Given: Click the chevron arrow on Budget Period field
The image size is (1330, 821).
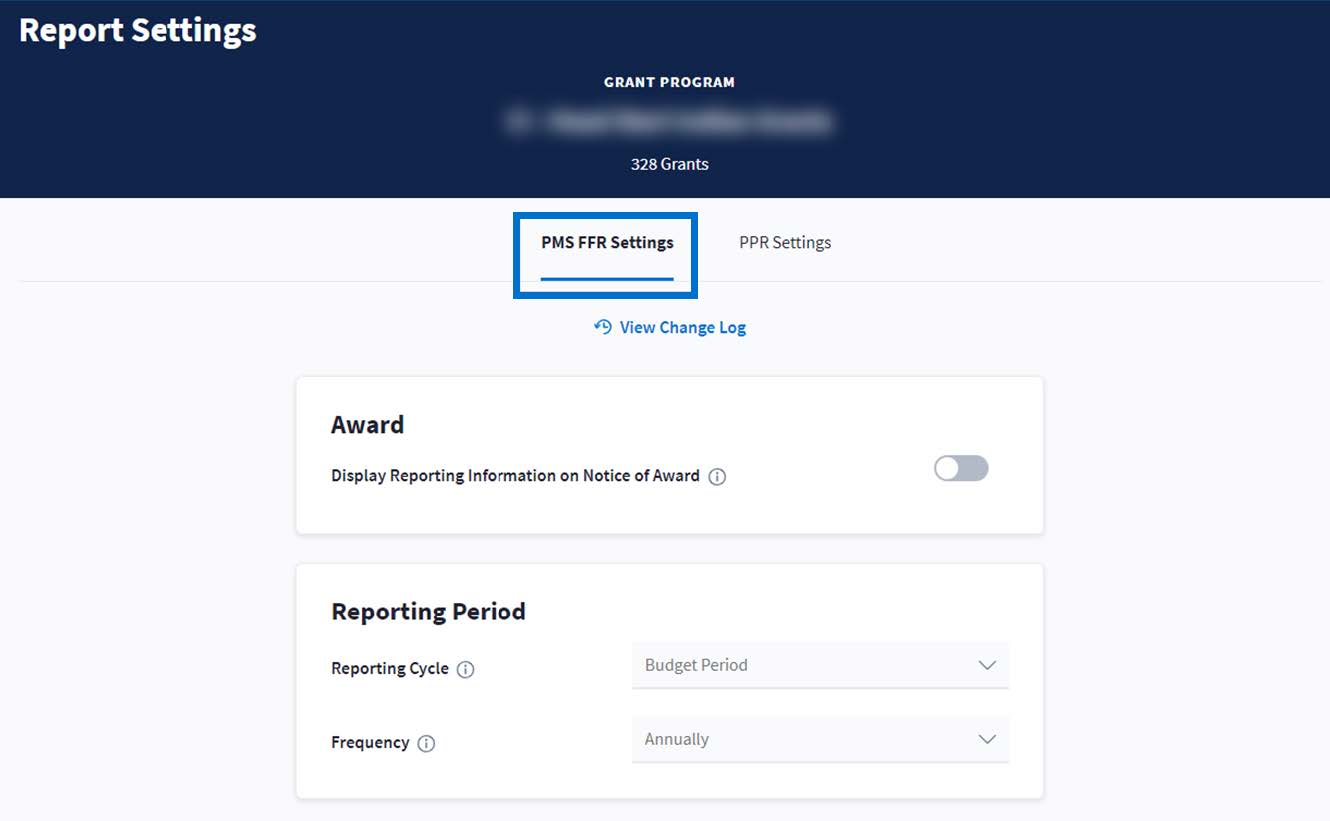Looking at the screenshot, I should [987, 665].
